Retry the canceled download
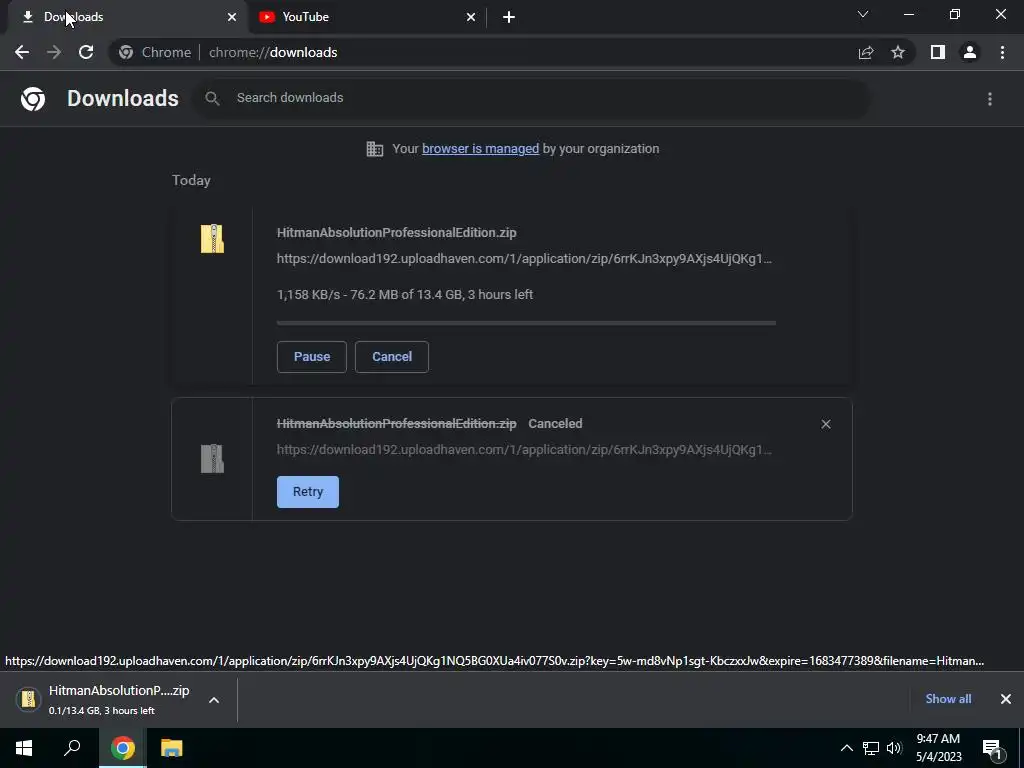1024x768 pixels. click(308, 492)
